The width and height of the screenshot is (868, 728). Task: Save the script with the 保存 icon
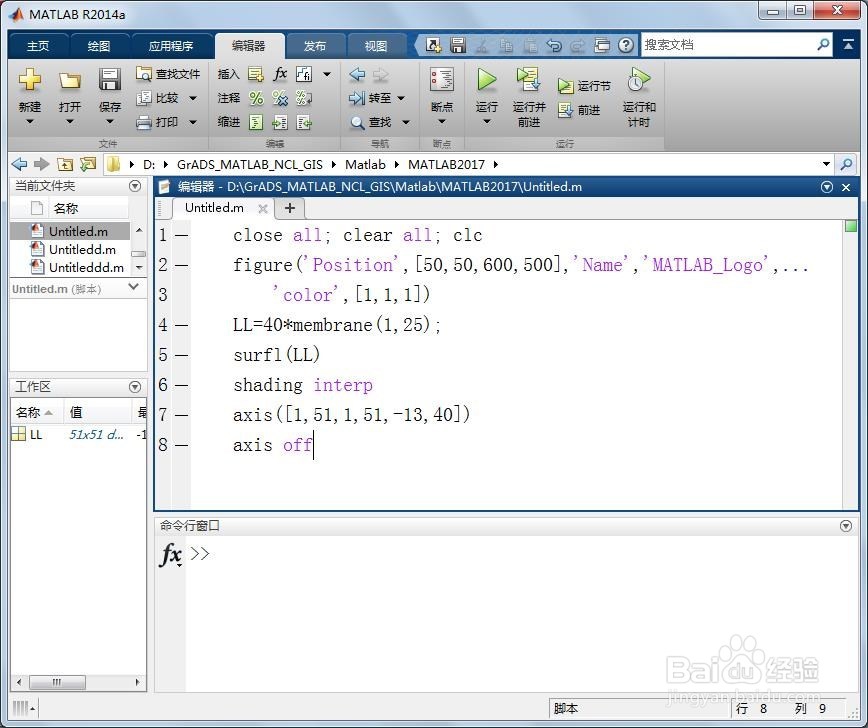click(x=110, y=80)
